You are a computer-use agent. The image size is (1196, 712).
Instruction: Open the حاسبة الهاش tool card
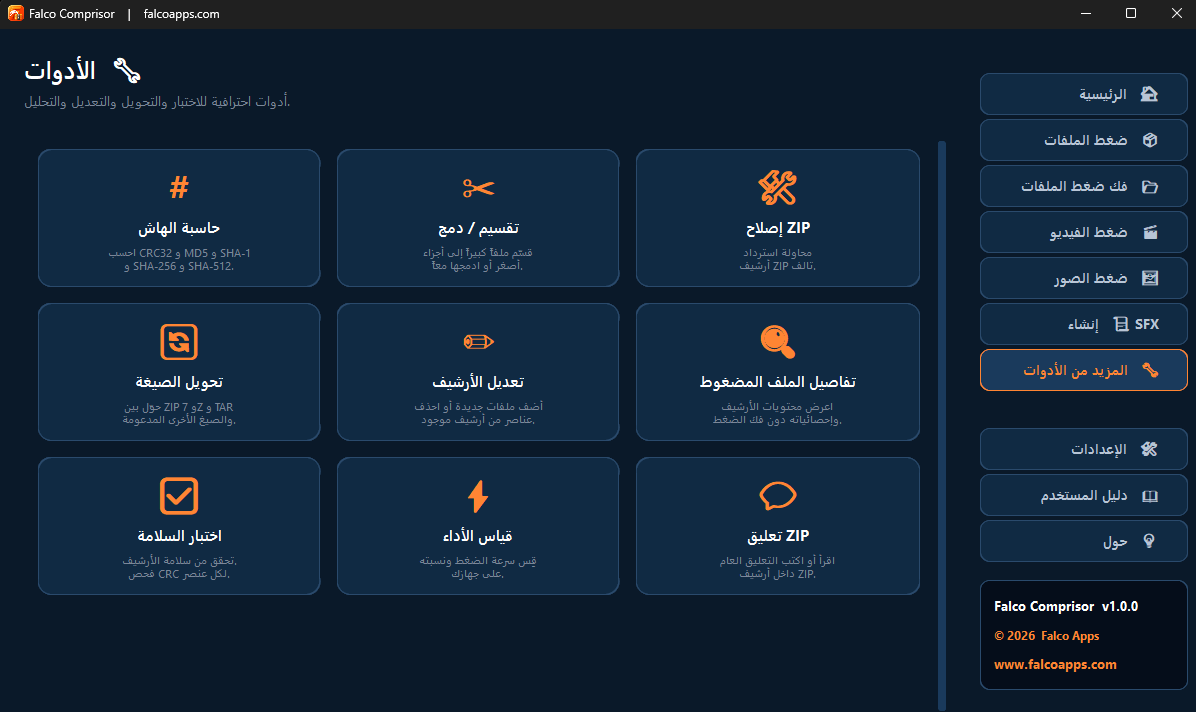click(179, 218)
